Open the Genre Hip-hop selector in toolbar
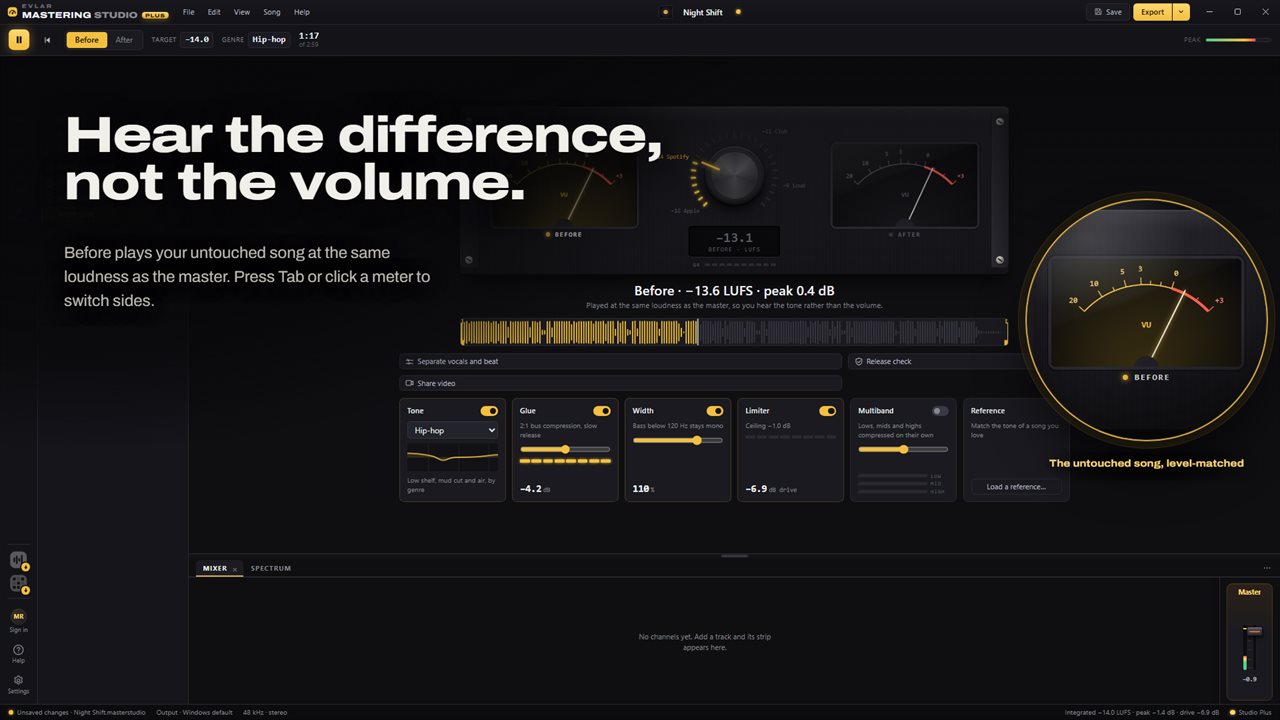Image resolution: width=1280 pixels, height=720 pixels. [x=269, y=40]
